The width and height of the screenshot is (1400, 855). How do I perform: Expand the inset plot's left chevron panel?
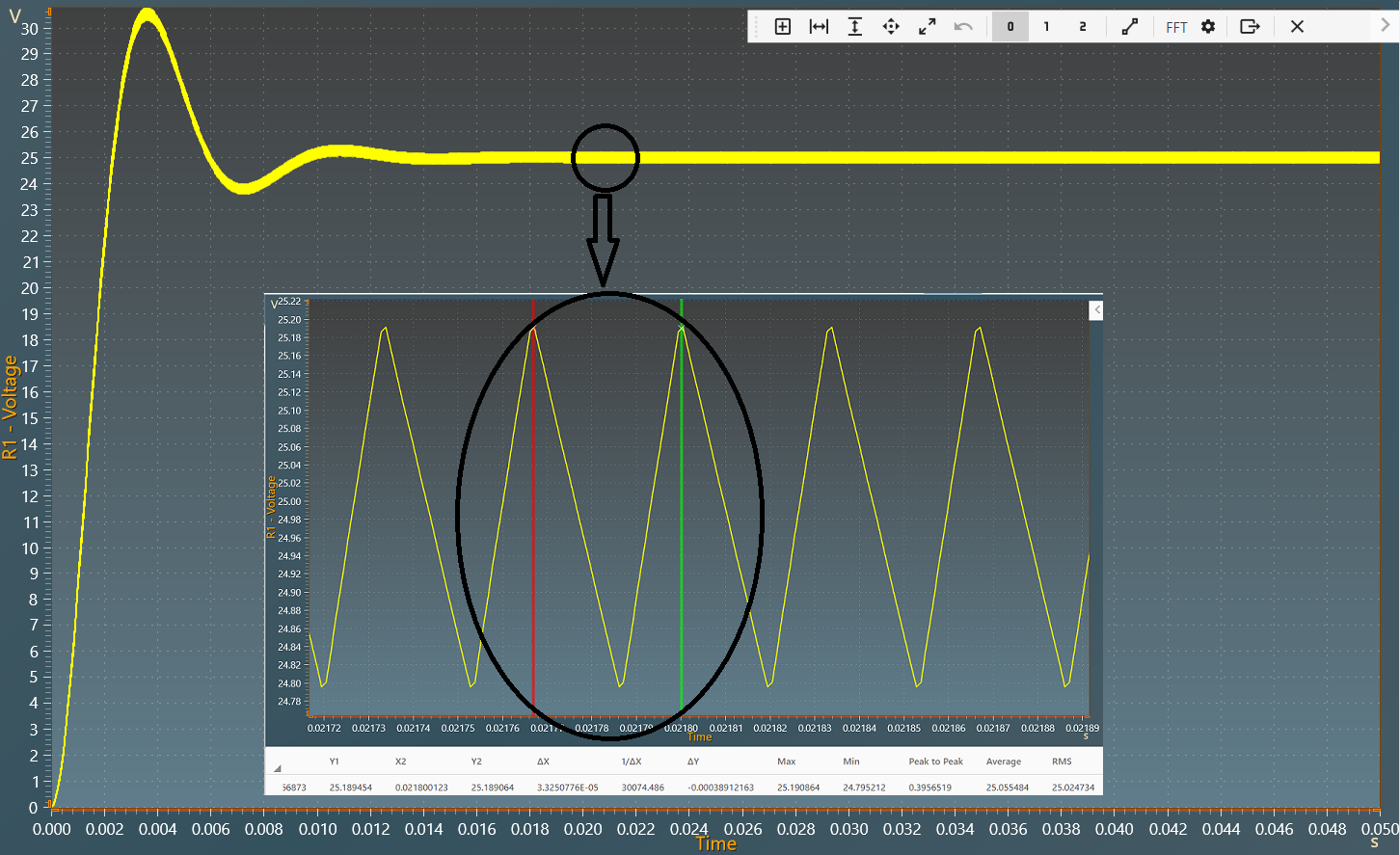point(1096,309)
